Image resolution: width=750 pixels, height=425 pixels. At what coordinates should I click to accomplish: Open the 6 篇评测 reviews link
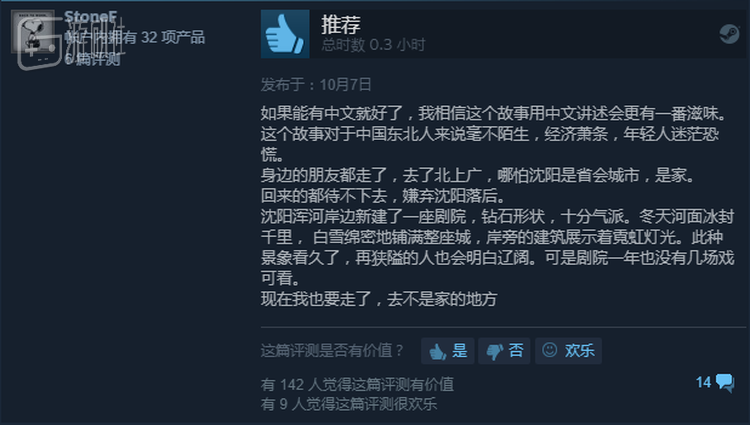[92, 59]
